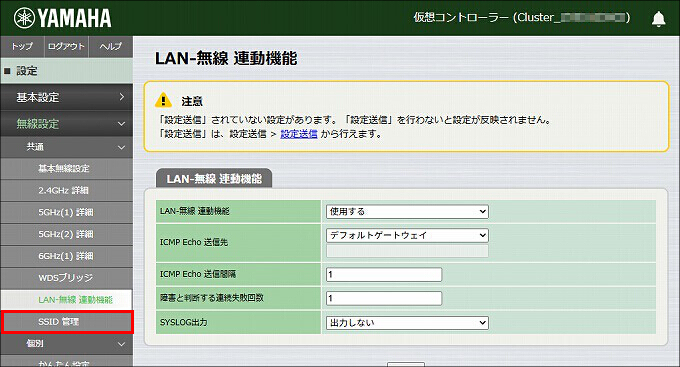Collapse the 無線設定 menu
Viewport: 680px width, 367px height.
66,124
